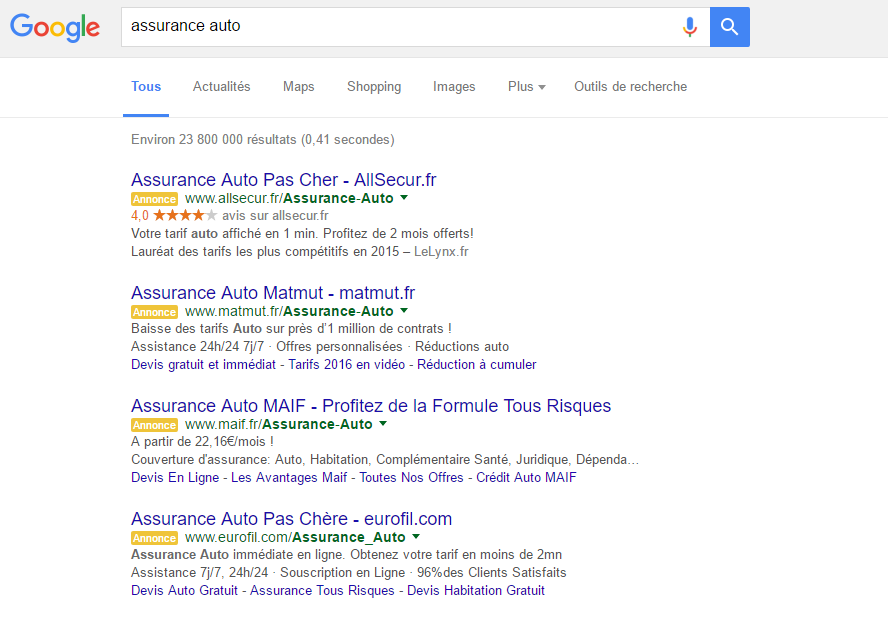Select the Tous tab
This screenshot has height=618, width=888.
146,87
